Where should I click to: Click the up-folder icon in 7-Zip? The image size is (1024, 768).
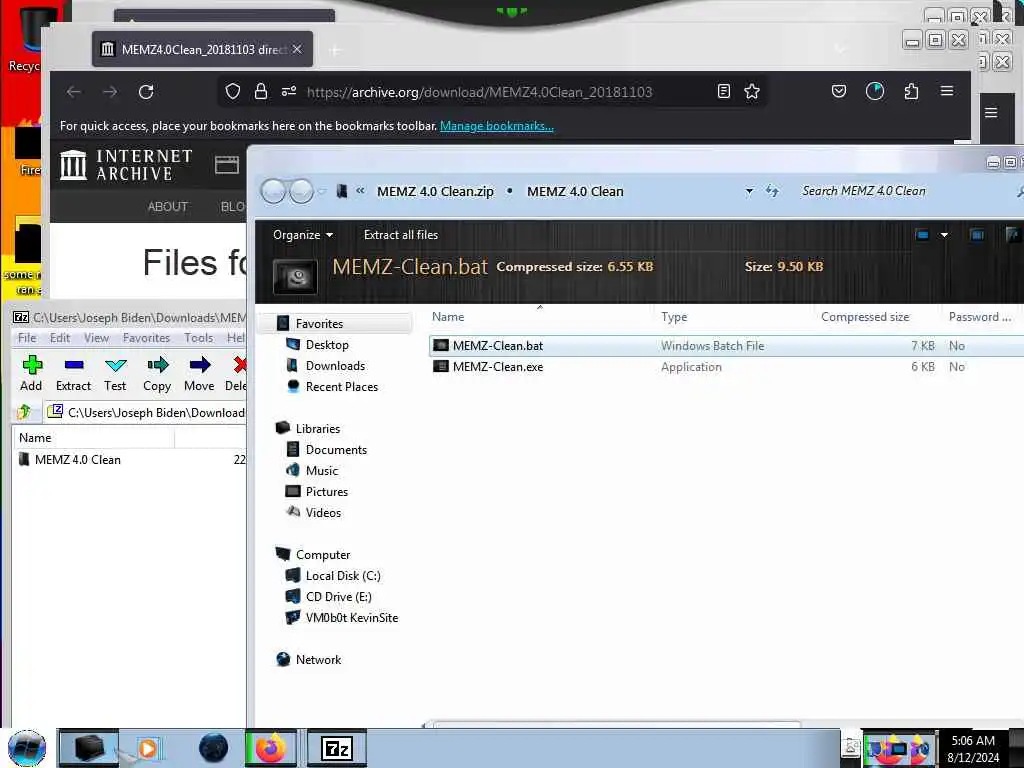24,412
